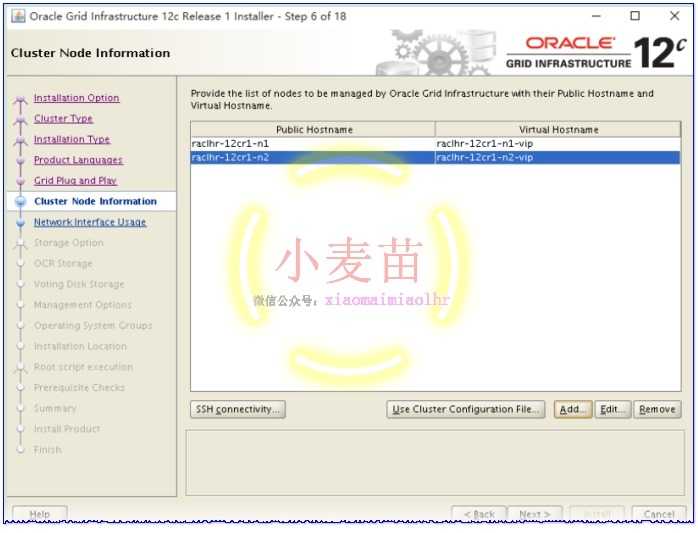The image size is (698, 533).
Task: Select the Cluster Node Information step
Action: [95, 201]
